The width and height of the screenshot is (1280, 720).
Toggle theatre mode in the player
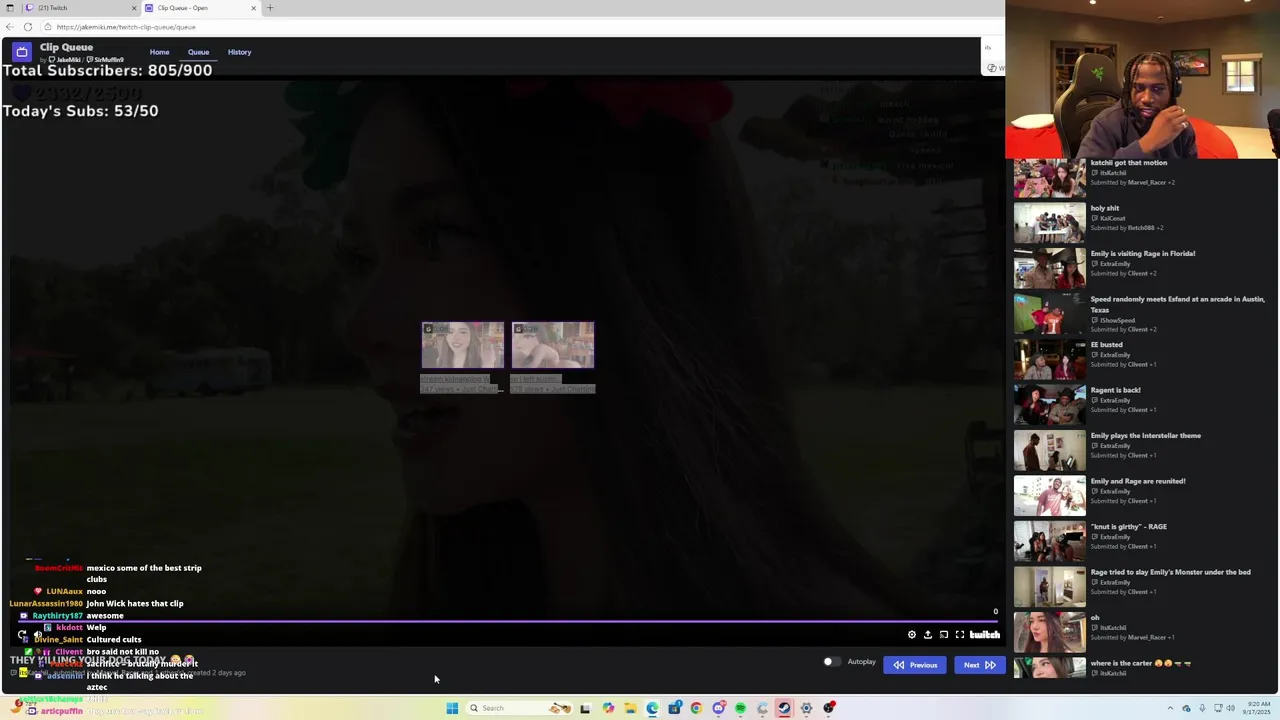coord(944,635)
